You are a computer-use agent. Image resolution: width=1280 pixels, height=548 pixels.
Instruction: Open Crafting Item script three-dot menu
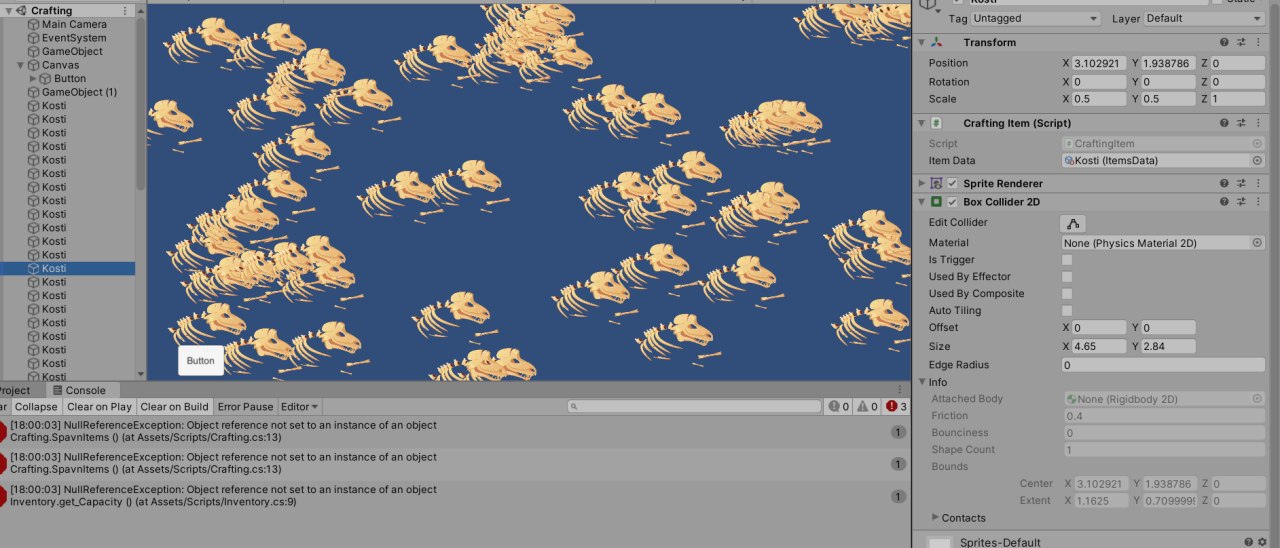click(x=1257, y=123)
